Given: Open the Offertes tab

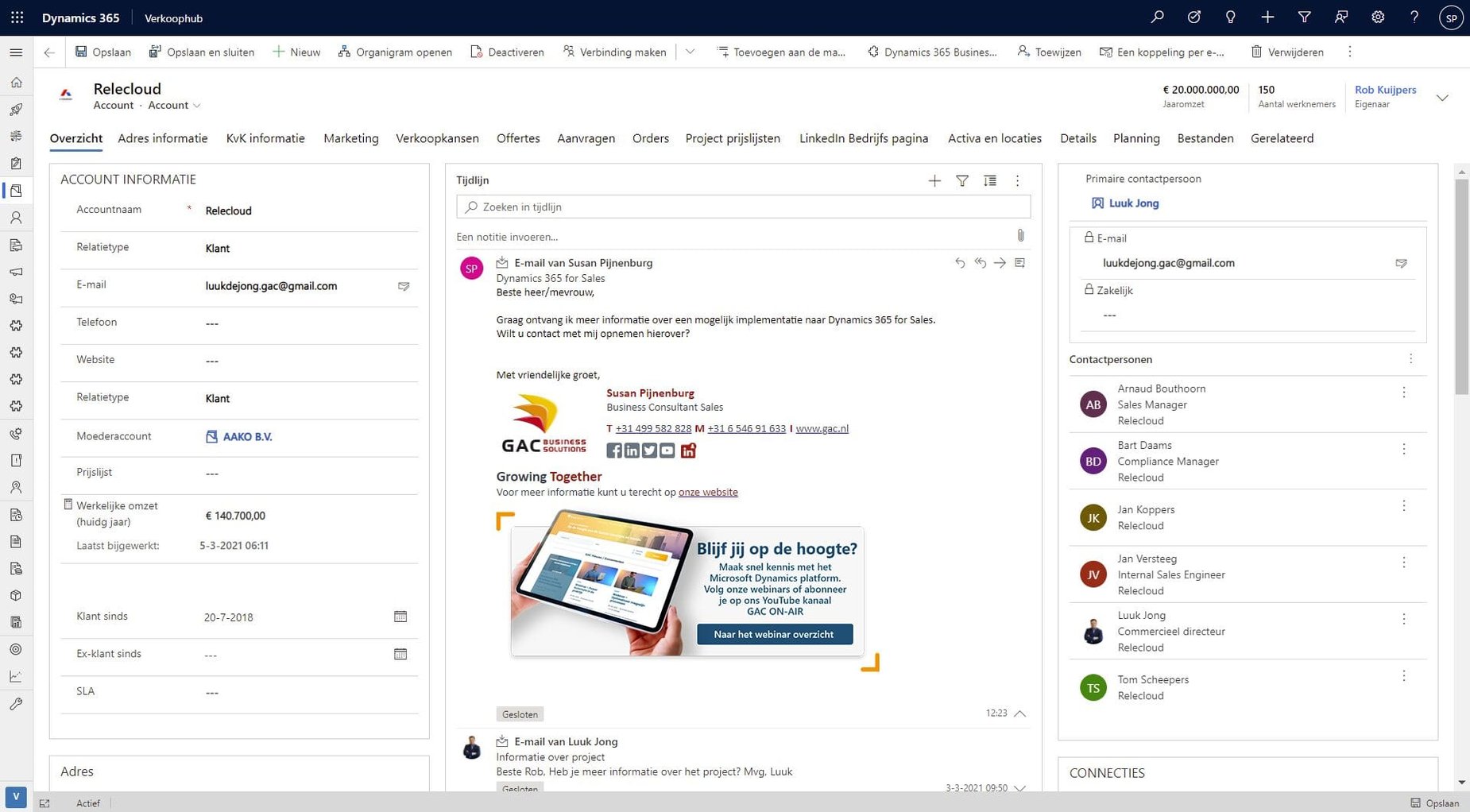Looking at the screenshot, I should [x=518, y=138].
